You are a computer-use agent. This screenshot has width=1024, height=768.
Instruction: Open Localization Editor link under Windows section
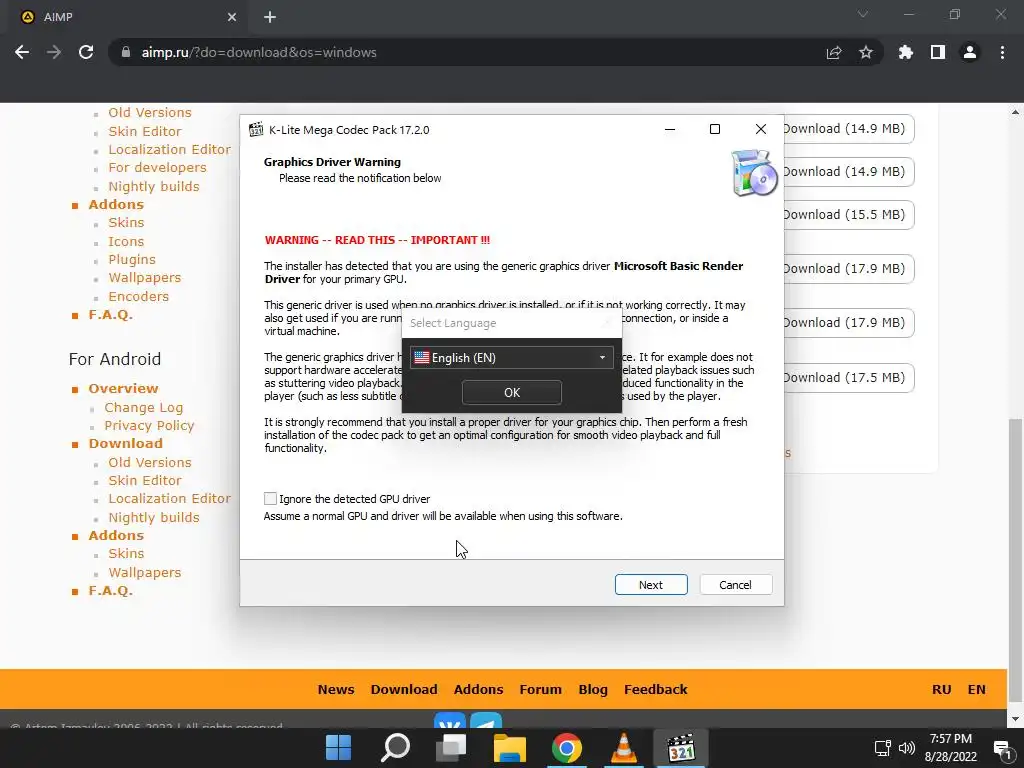click(x=169, y=150)
